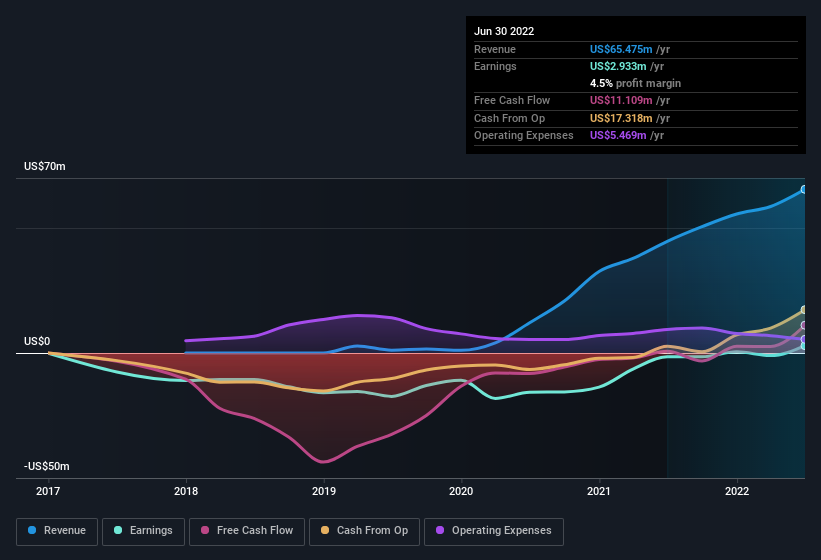This screenshot has height=560, width=821.
Task: Click the teal Earnings endpoint marker
Action: click(804, 346)
